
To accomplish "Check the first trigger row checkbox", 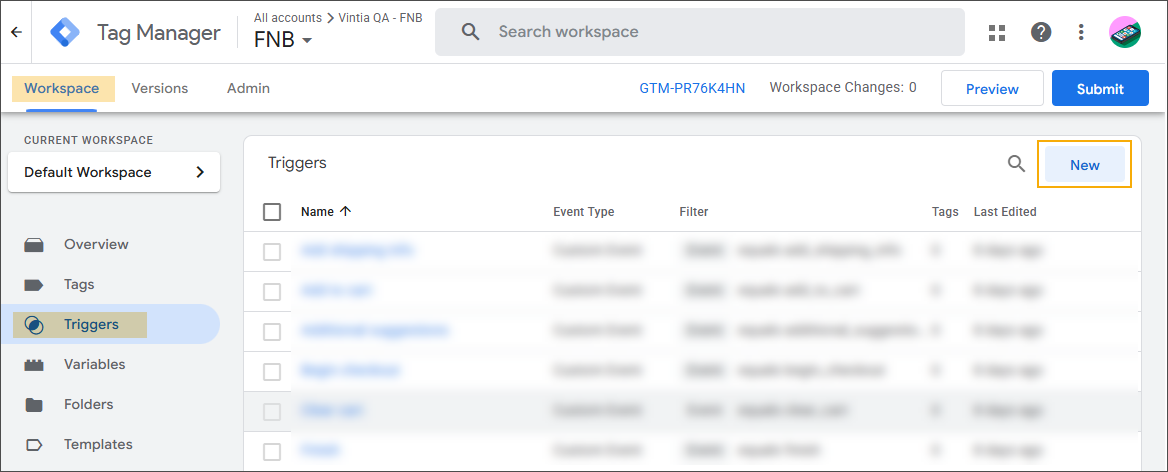I will point(272,252).
